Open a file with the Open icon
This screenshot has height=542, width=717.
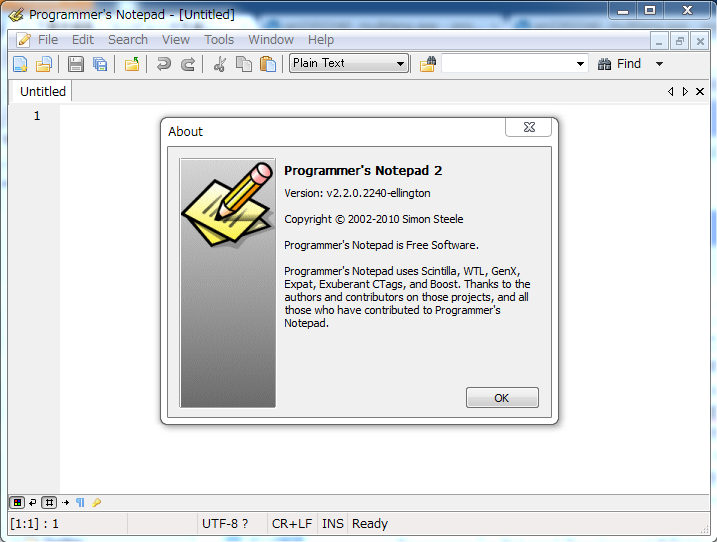point(44,64)
